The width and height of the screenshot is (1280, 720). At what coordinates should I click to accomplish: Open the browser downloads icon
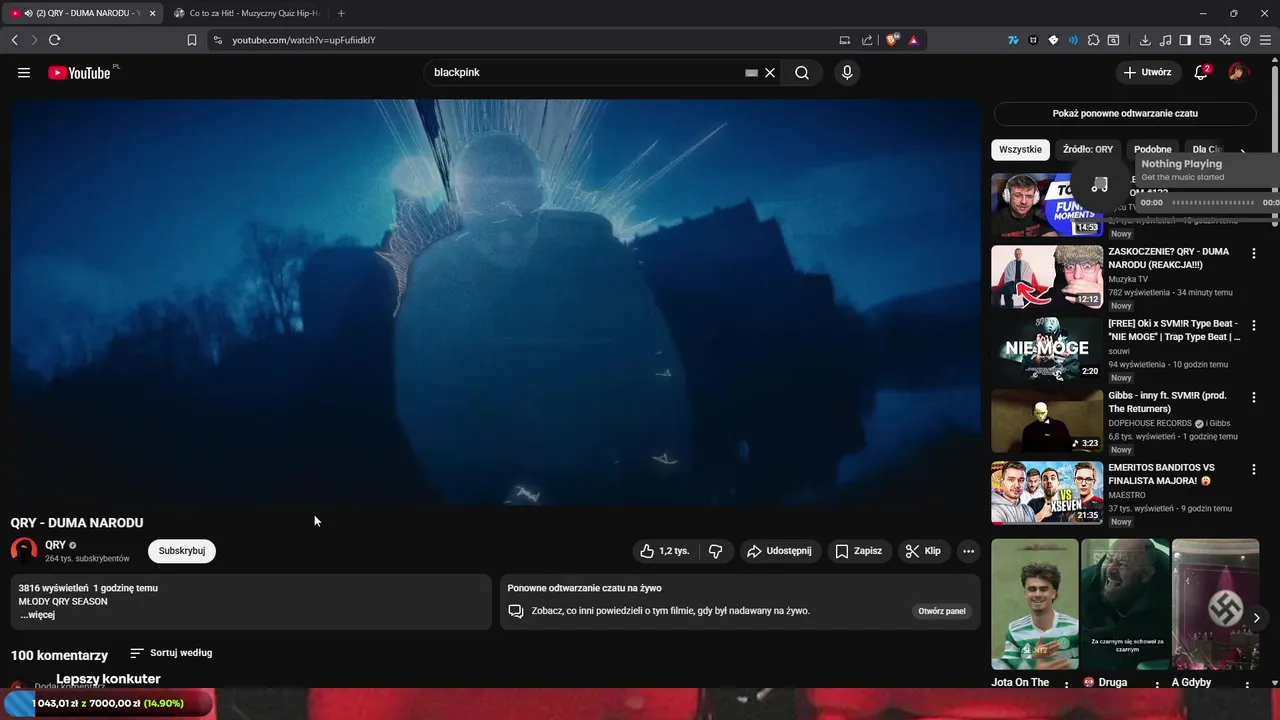click(x=1145, y=40)
